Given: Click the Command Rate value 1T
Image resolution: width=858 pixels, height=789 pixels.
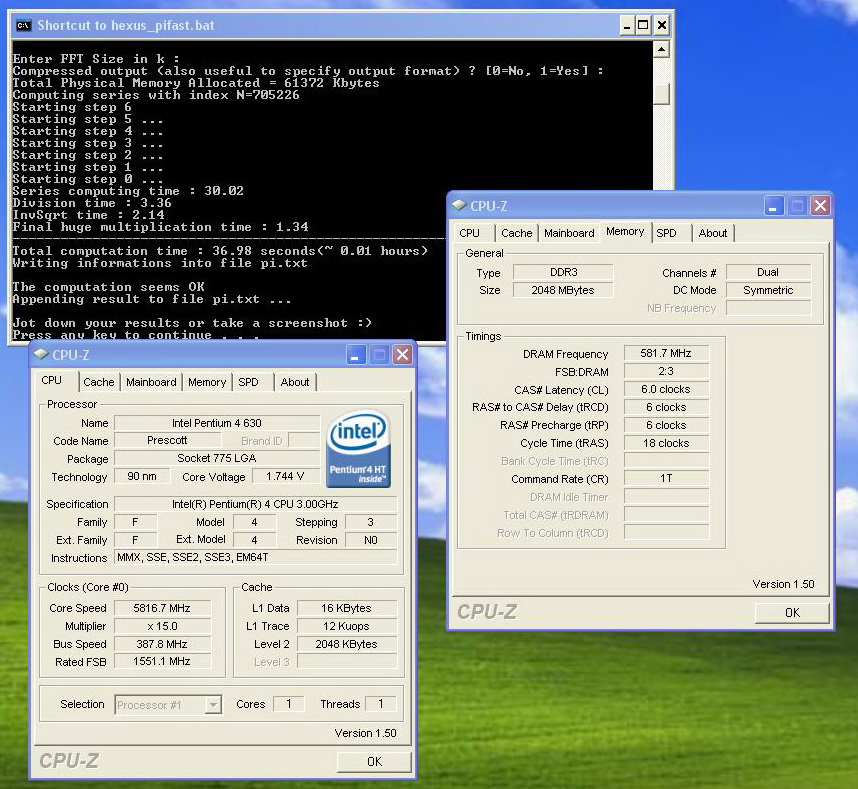Looking at the screenshot, I should 666,479.
